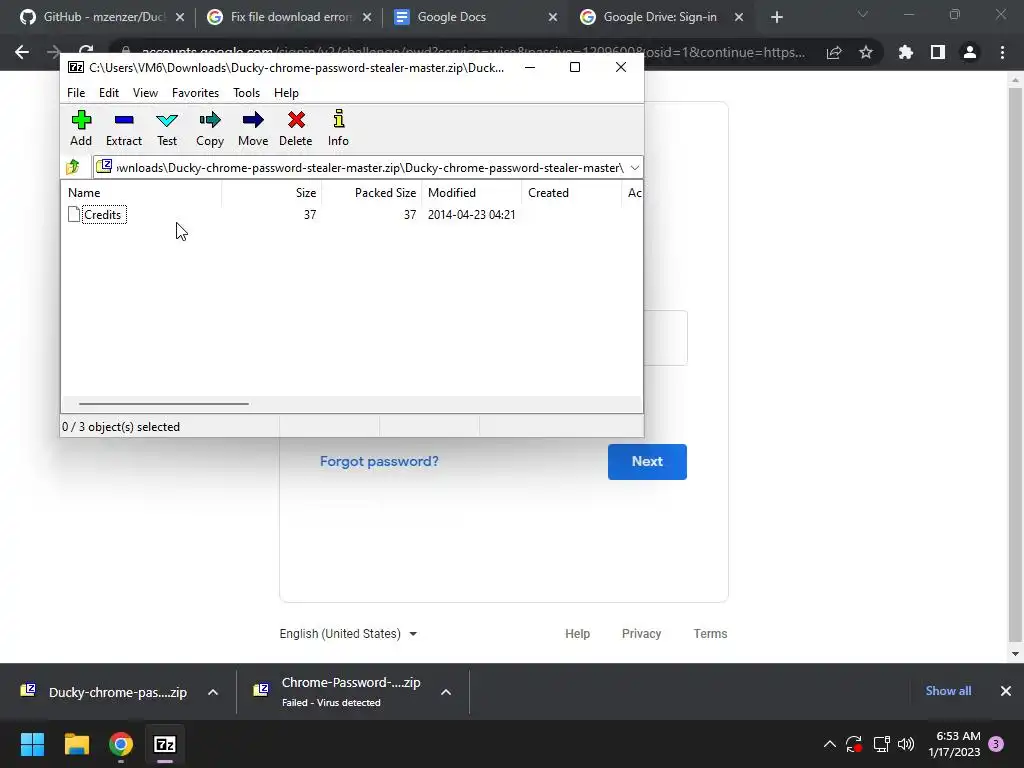Sort by Name column header
Image resolution: width=1024 pixels, height=768 pixels.
(x=142, y=193)
